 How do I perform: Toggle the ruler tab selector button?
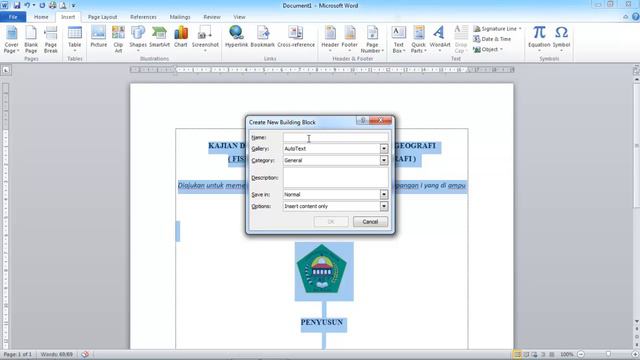coord(6,70)
